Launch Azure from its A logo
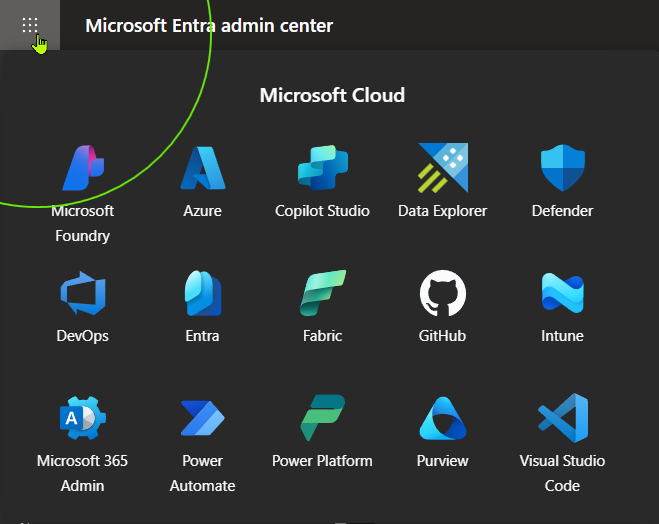659x524 pixels. pyautogui.click(x=203, y=168)
